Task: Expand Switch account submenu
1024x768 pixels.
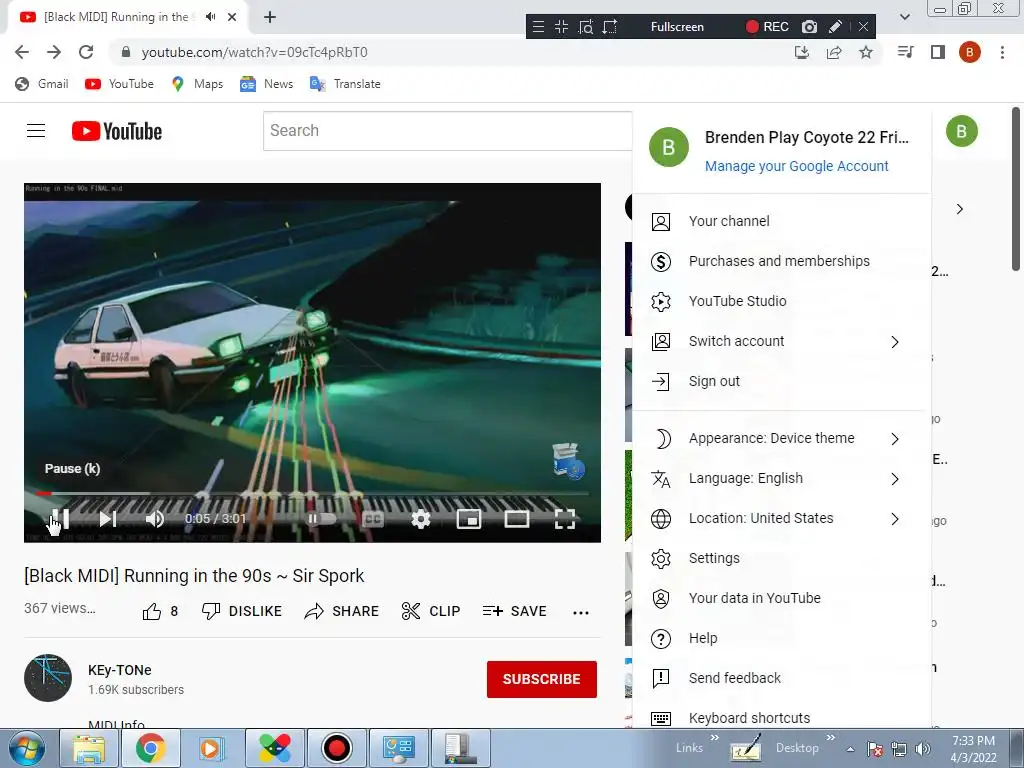Action: click(x=781, y=342)
